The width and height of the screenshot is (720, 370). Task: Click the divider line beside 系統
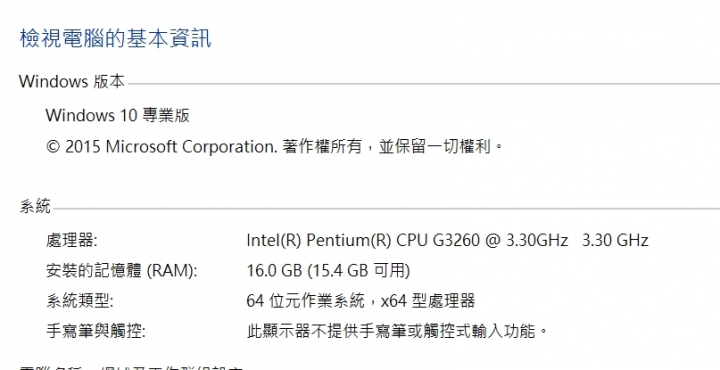[x=387, y=208]
